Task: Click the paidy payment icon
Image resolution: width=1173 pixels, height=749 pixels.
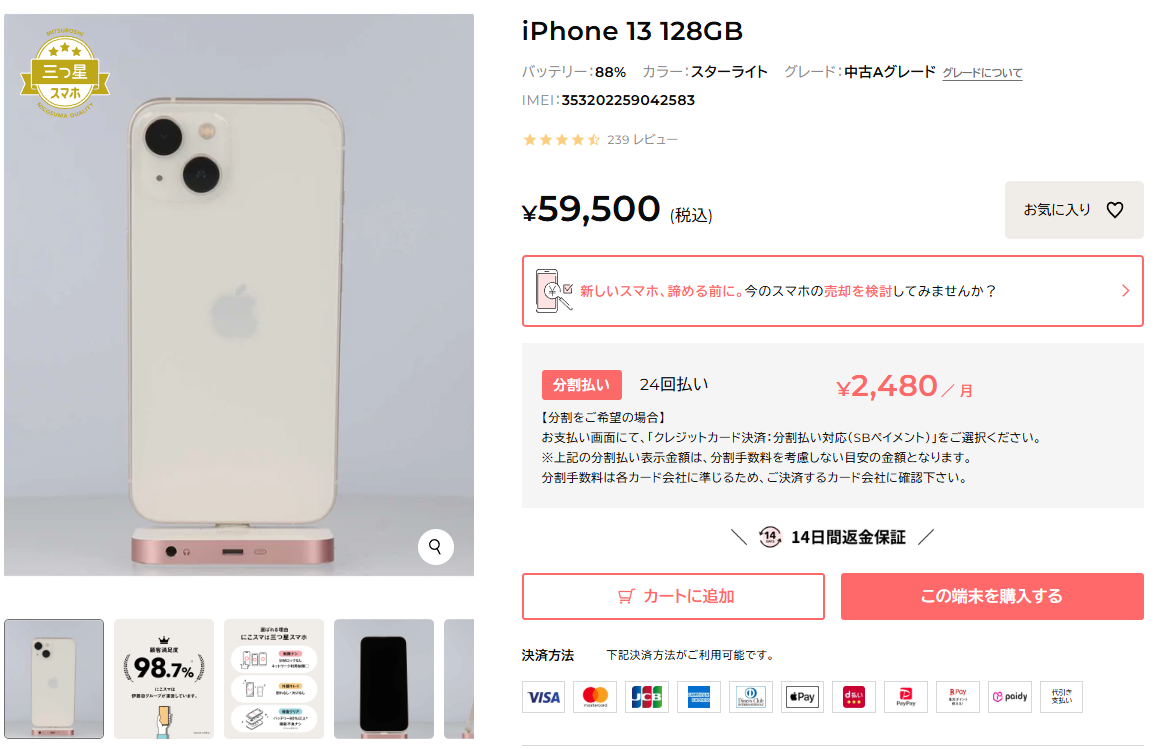Action: coord(1009,697)
